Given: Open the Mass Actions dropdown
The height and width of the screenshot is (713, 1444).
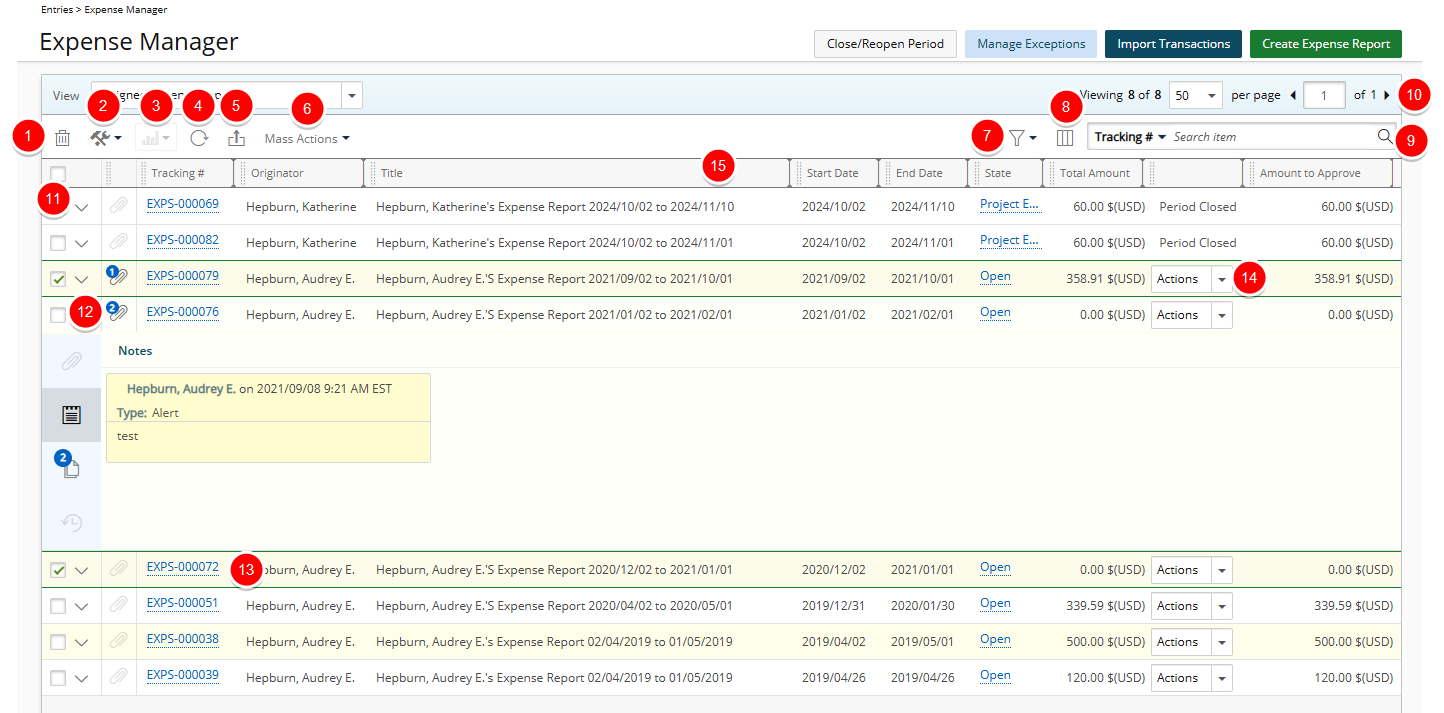Looking at the screenshot, I should pyautogui.click(x=307, y=139).
